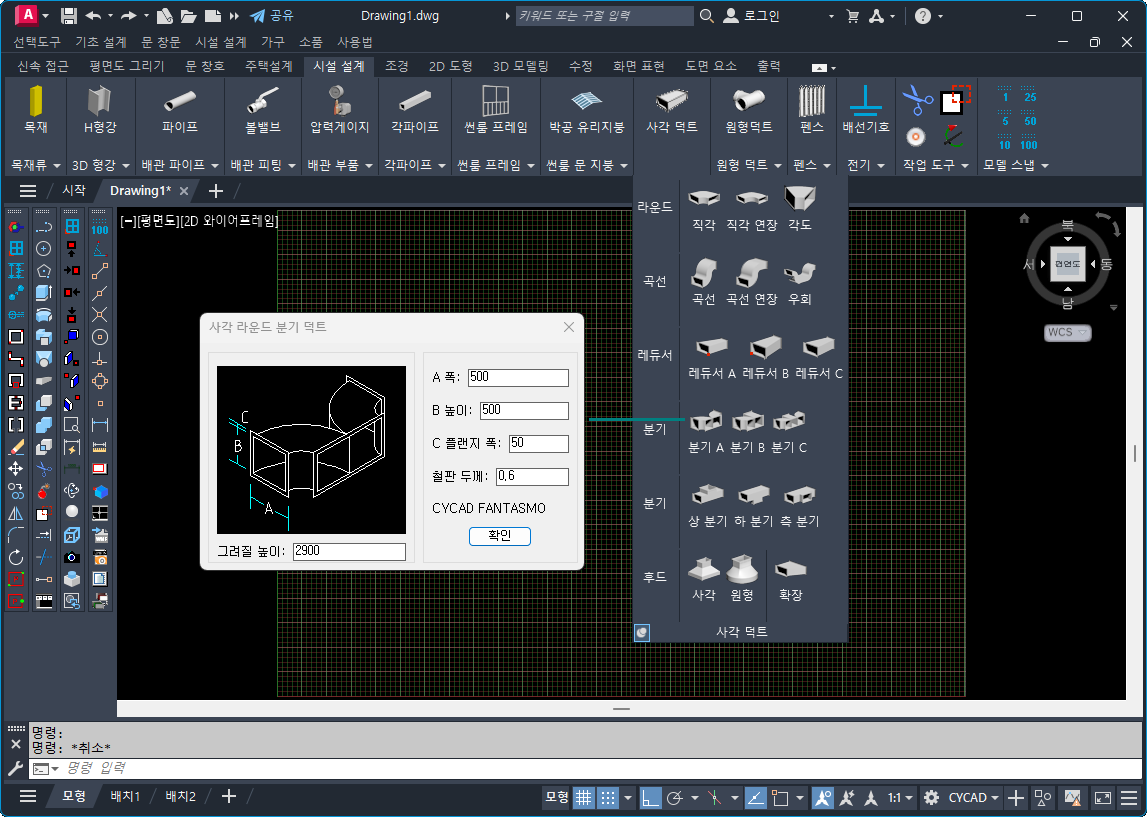Choose the 레듀서 A duct icon
Image resolution: width=1147 pixels, height=817 pixels.
[711, 347]
